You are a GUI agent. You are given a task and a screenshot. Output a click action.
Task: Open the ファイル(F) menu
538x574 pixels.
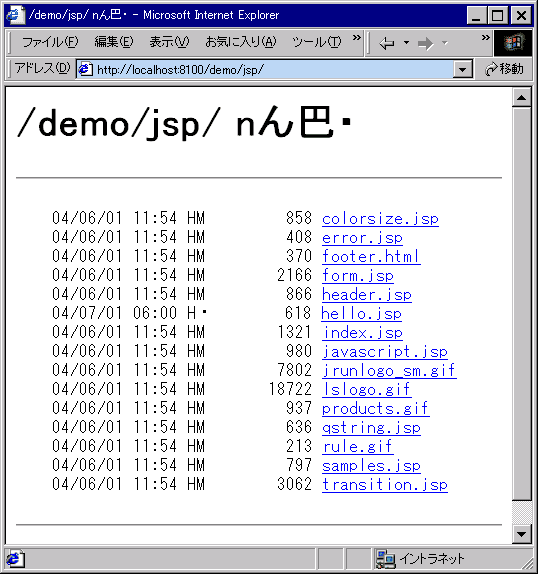pos(50,42)
